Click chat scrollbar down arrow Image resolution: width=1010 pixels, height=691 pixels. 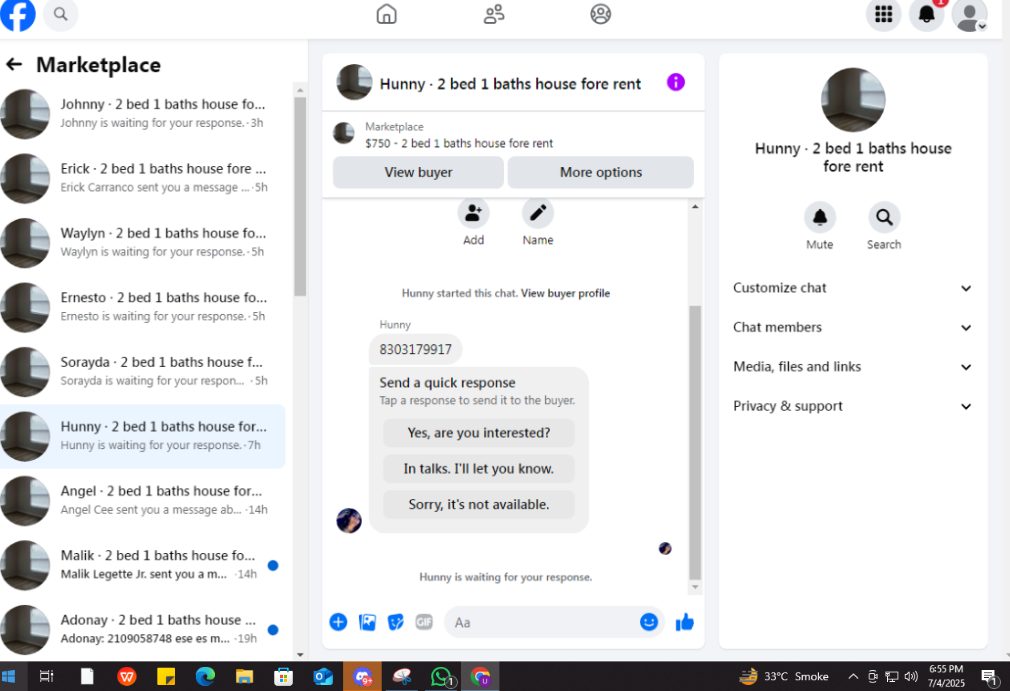coord(695,587)
